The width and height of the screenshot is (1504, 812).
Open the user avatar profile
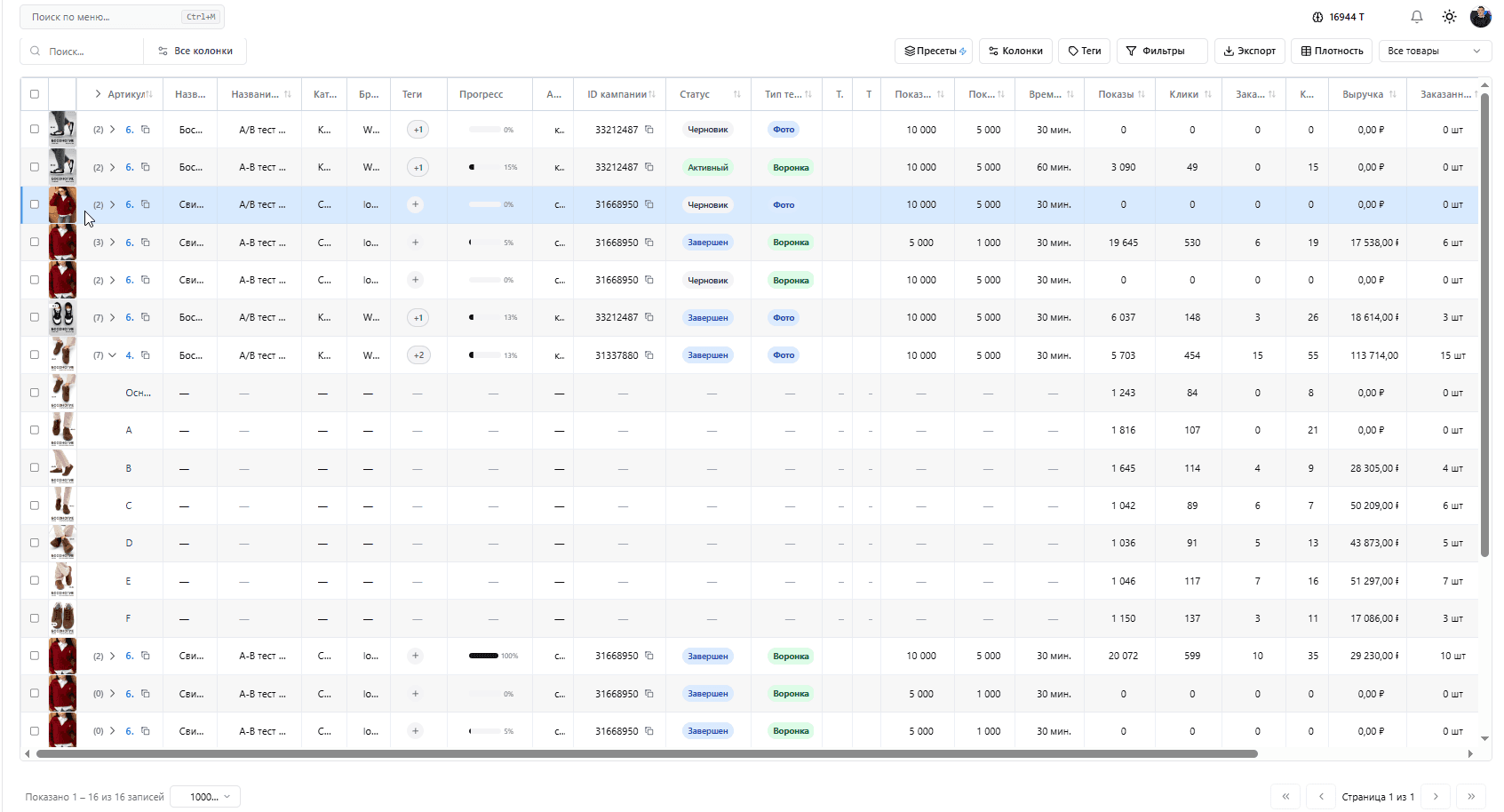tap(1480, 17)
